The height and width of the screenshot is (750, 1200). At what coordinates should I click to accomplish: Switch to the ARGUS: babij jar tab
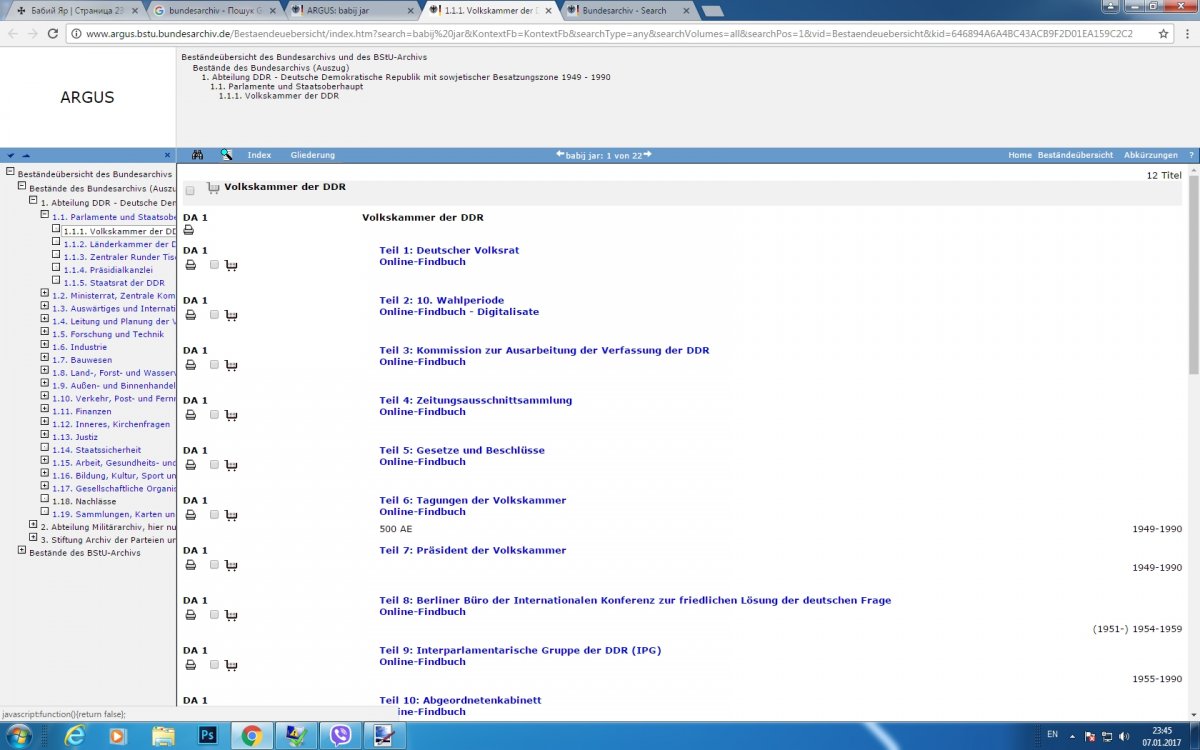coord(352,10)
